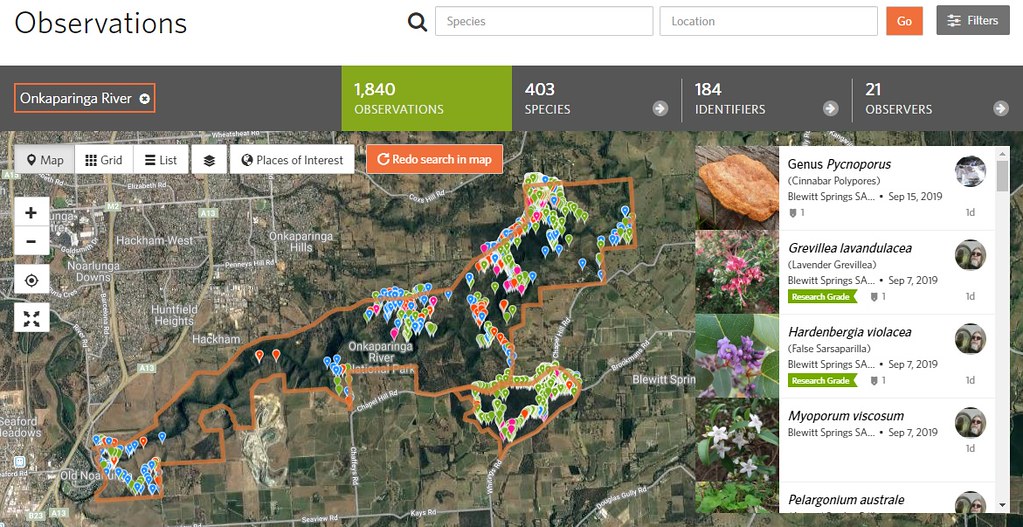Screen dimensions: 1023x527
Task: Center map on current location
Action: pos(31,281)
